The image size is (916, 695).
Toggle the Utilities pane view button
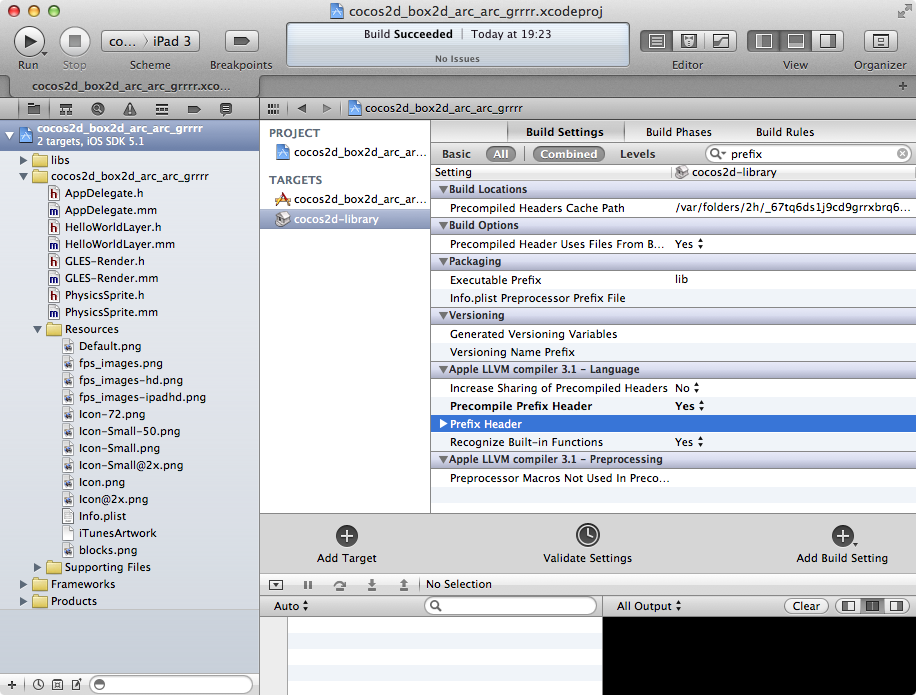coord(827,41)
